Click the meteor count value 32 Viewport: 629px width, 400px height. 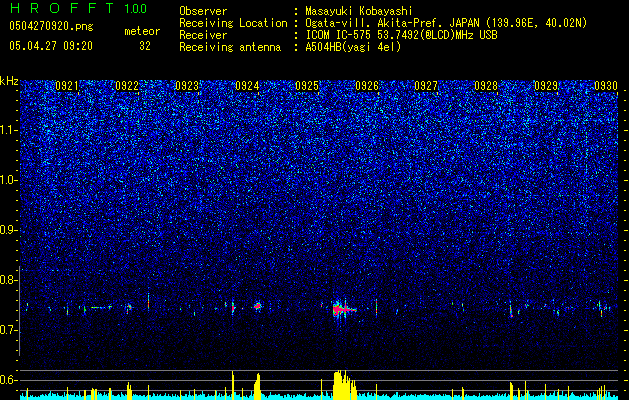(145, 46)
